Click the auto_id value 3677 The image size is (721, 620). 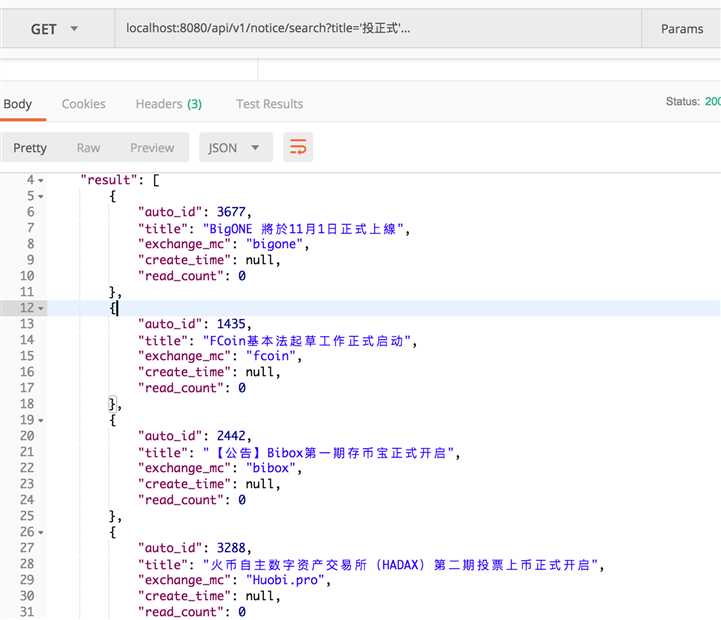tap(231, 212)
